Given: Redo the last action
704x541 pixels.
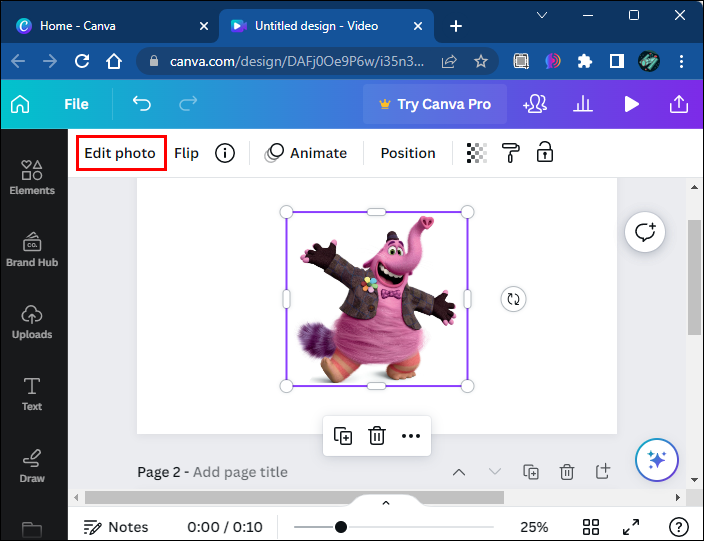Looking at the screenshot, I should [188, 104].
